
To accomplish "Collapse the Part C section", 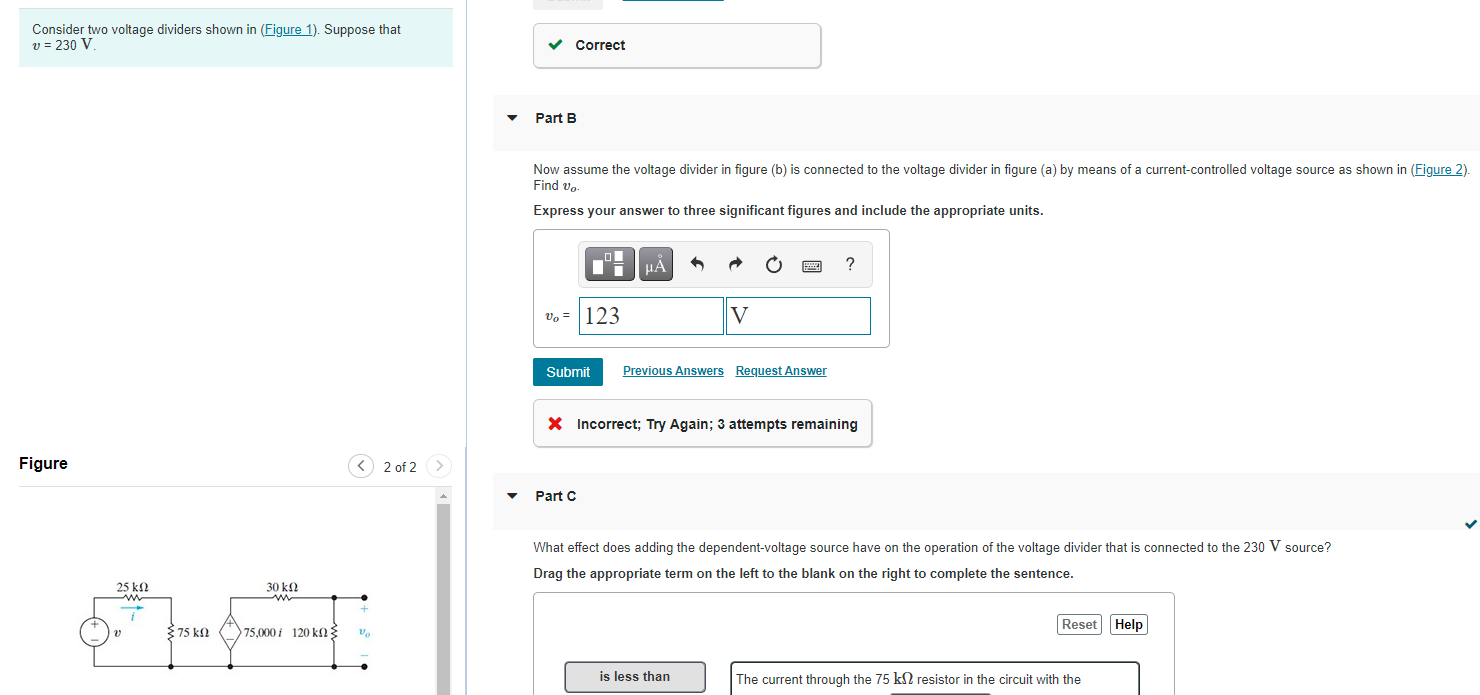I will (x=511, y=496).
